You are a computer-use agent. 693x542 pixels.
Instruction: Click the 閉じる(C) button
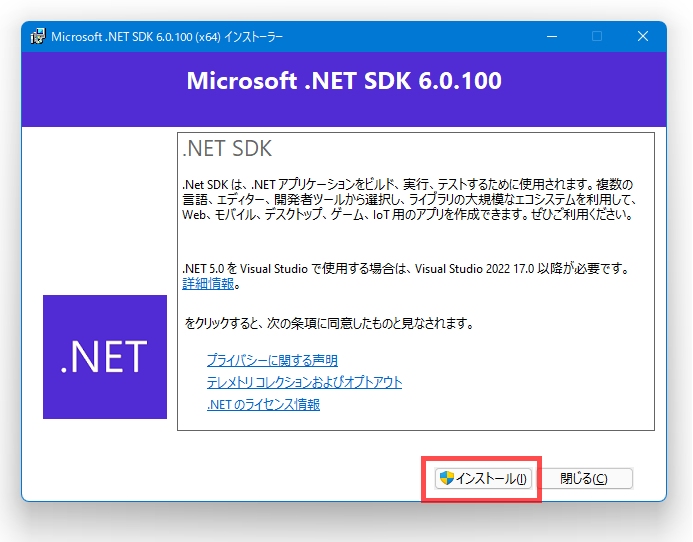[584, 479]
